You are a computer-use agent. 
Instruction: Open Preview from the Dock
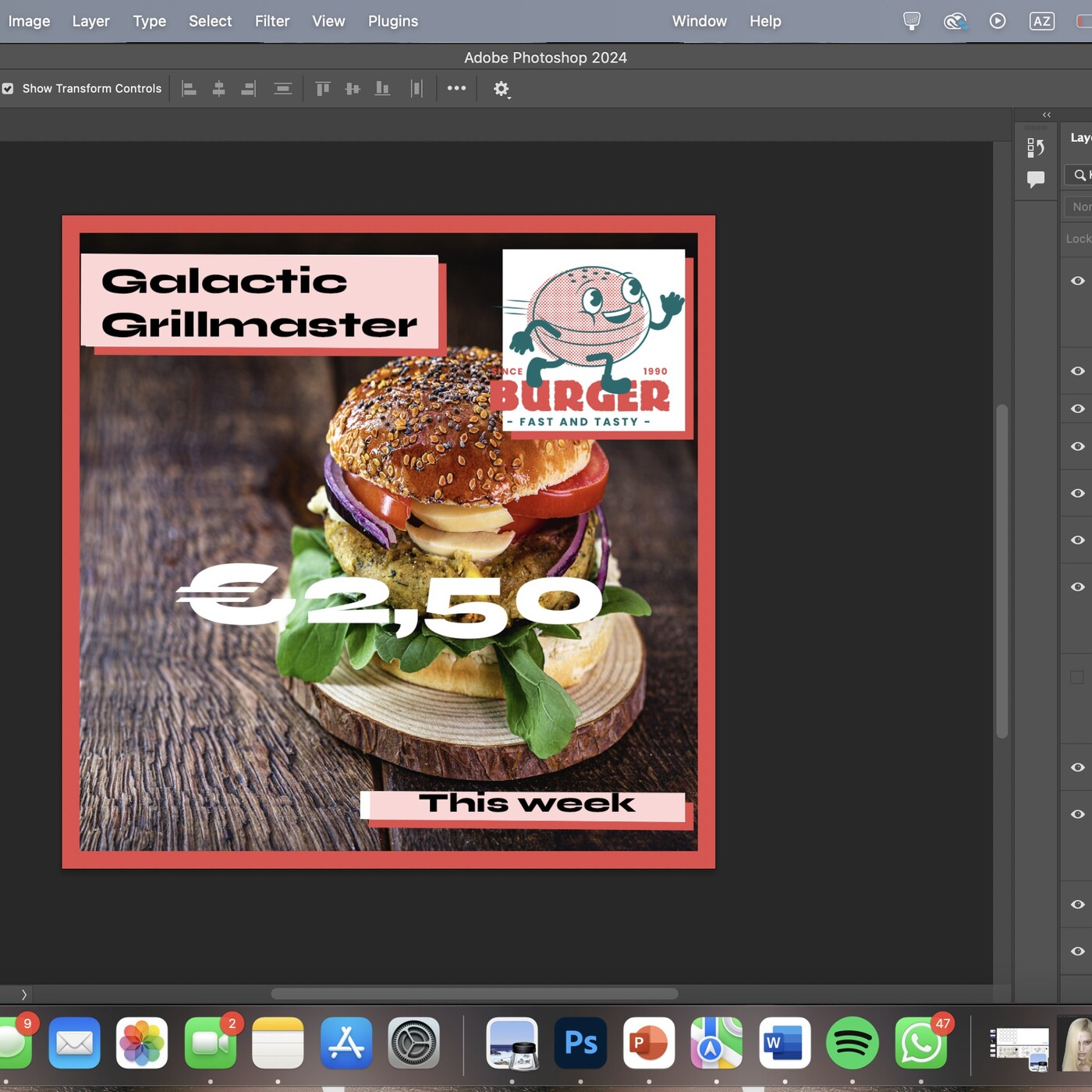pyautogui.click(x=512, y=1043)
